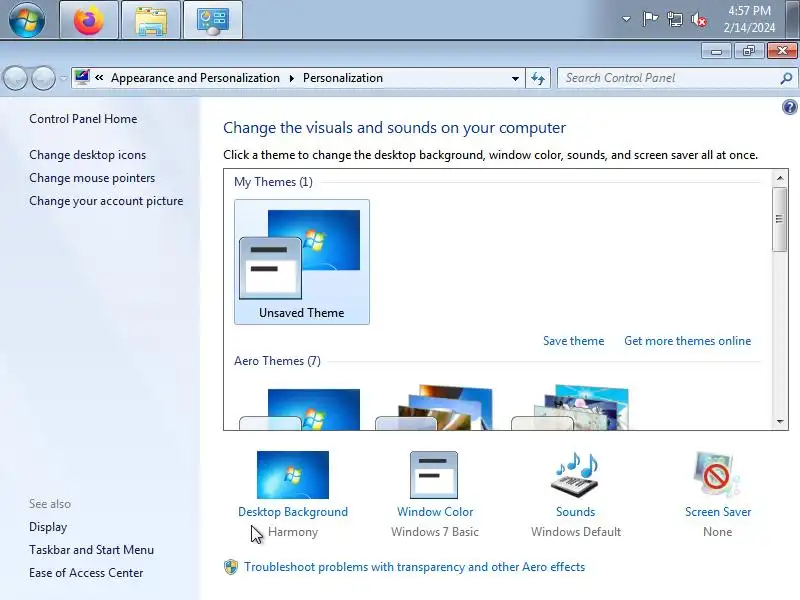Open Ease of Access Center link

pyautogui.click(x=86, y=573)
